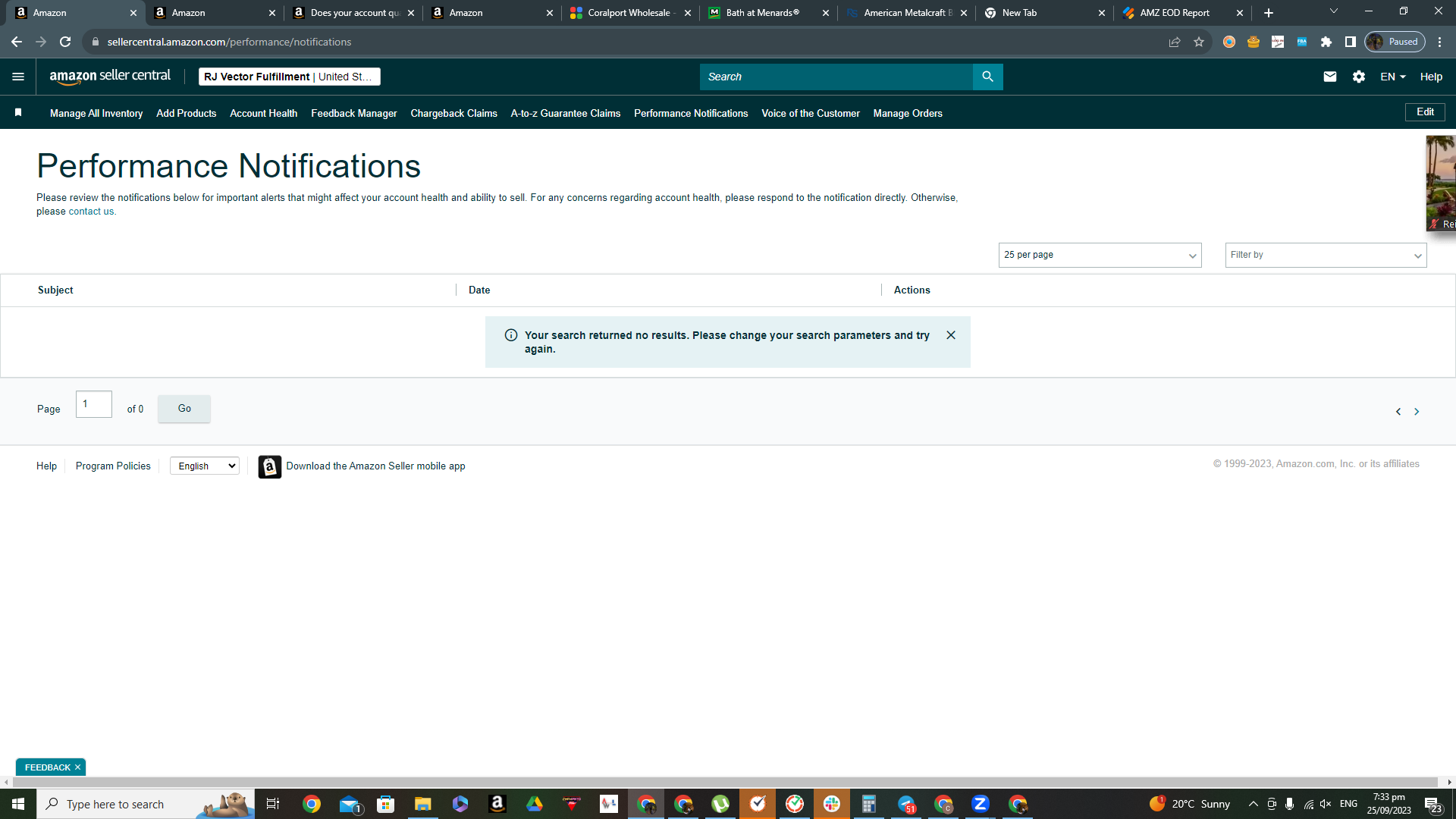Image resolution: width=1456 pixels, height=819 pixels.
Task: Go to next page of notifications
Action: point(1417,412)
